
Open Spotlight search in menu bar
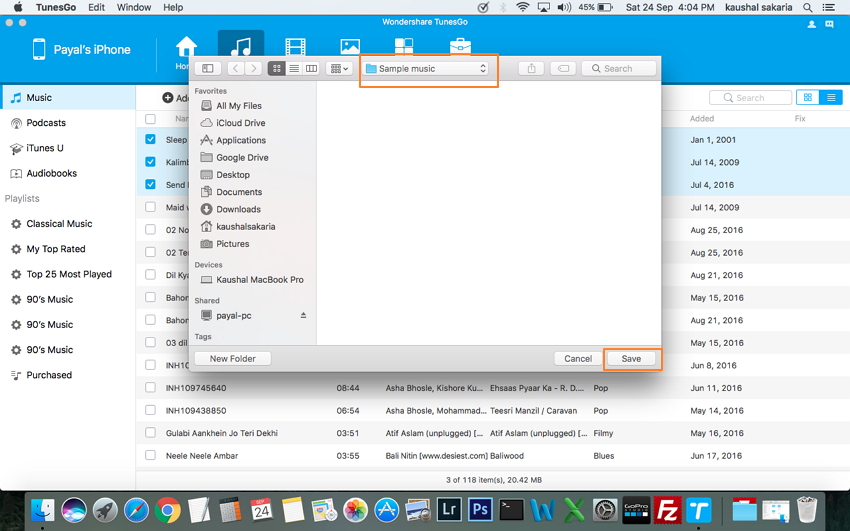(808, 8)
